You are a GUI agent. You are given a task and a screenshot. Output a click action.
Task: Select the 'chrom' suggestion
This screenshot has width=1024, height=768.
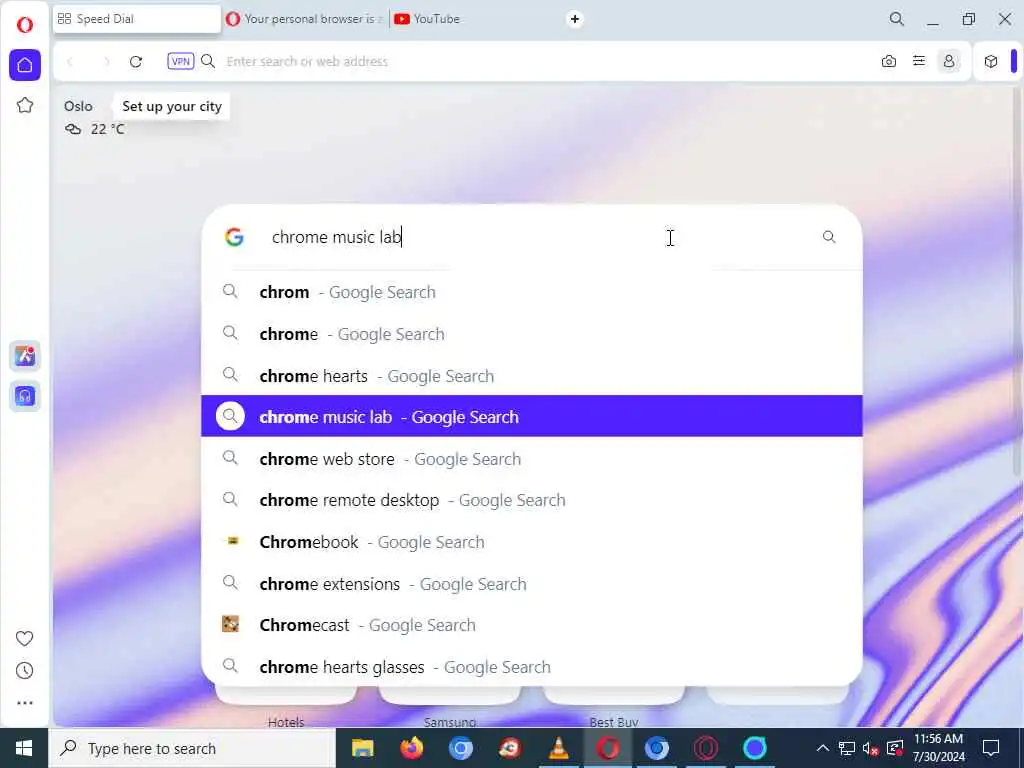coord(532,292)
